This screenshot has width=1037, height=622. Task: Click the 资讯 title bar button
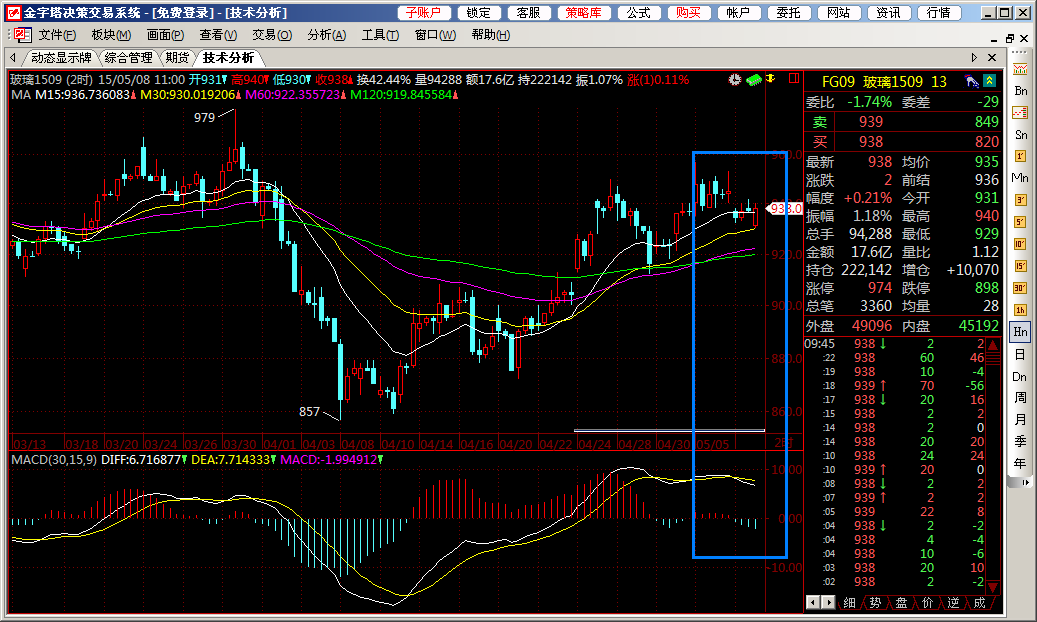point(889,13)
